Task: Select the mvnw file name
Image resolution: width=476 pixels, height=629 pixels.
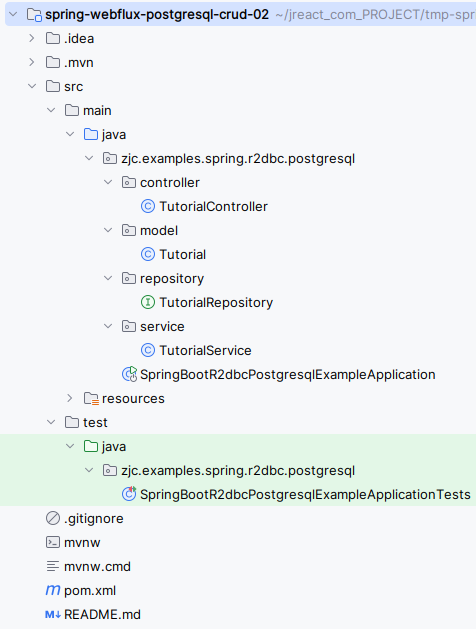Action: pos(82,542)
